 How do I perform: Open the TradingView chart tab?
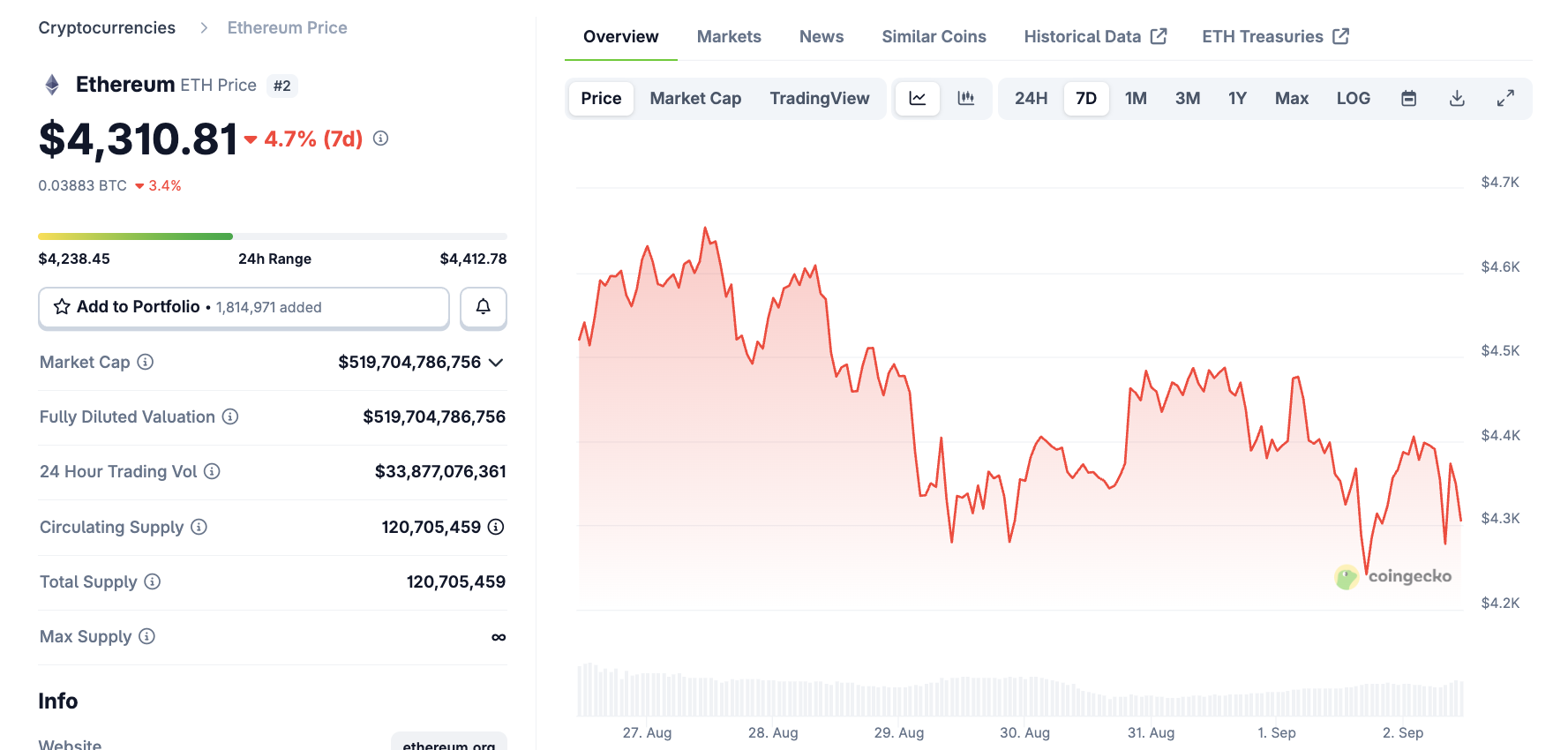coord(821,98)
